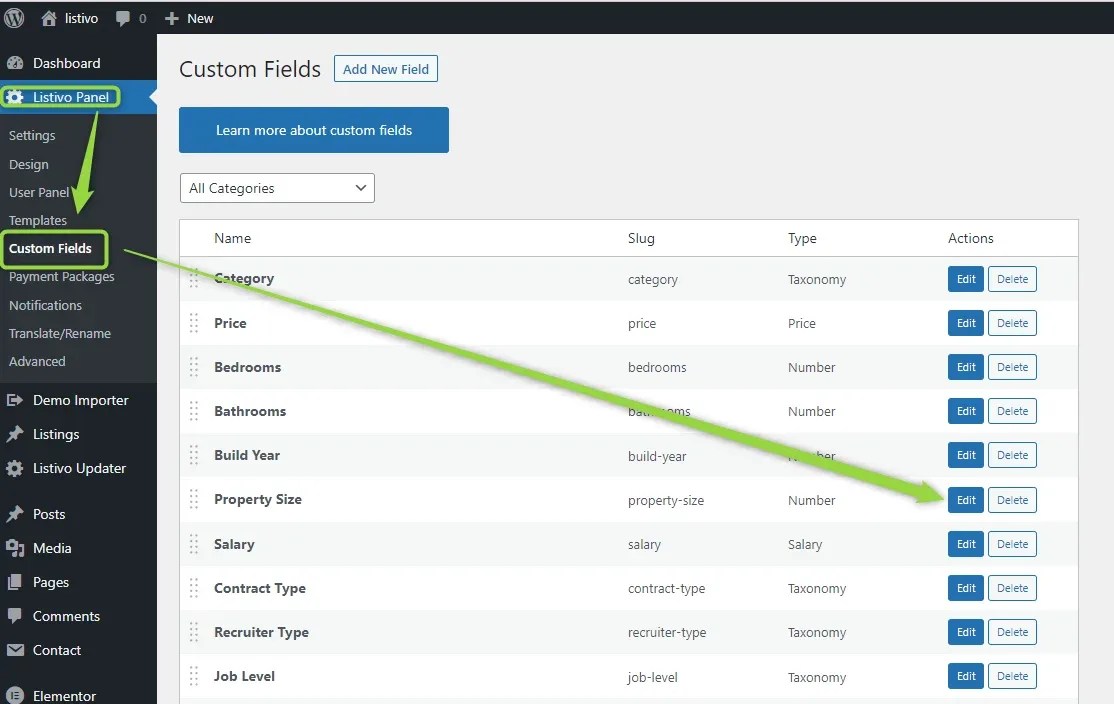The height and width of the screenshot is (704, 1114).
Task: Open Notifications submenu item
Action: coord(45,305)
